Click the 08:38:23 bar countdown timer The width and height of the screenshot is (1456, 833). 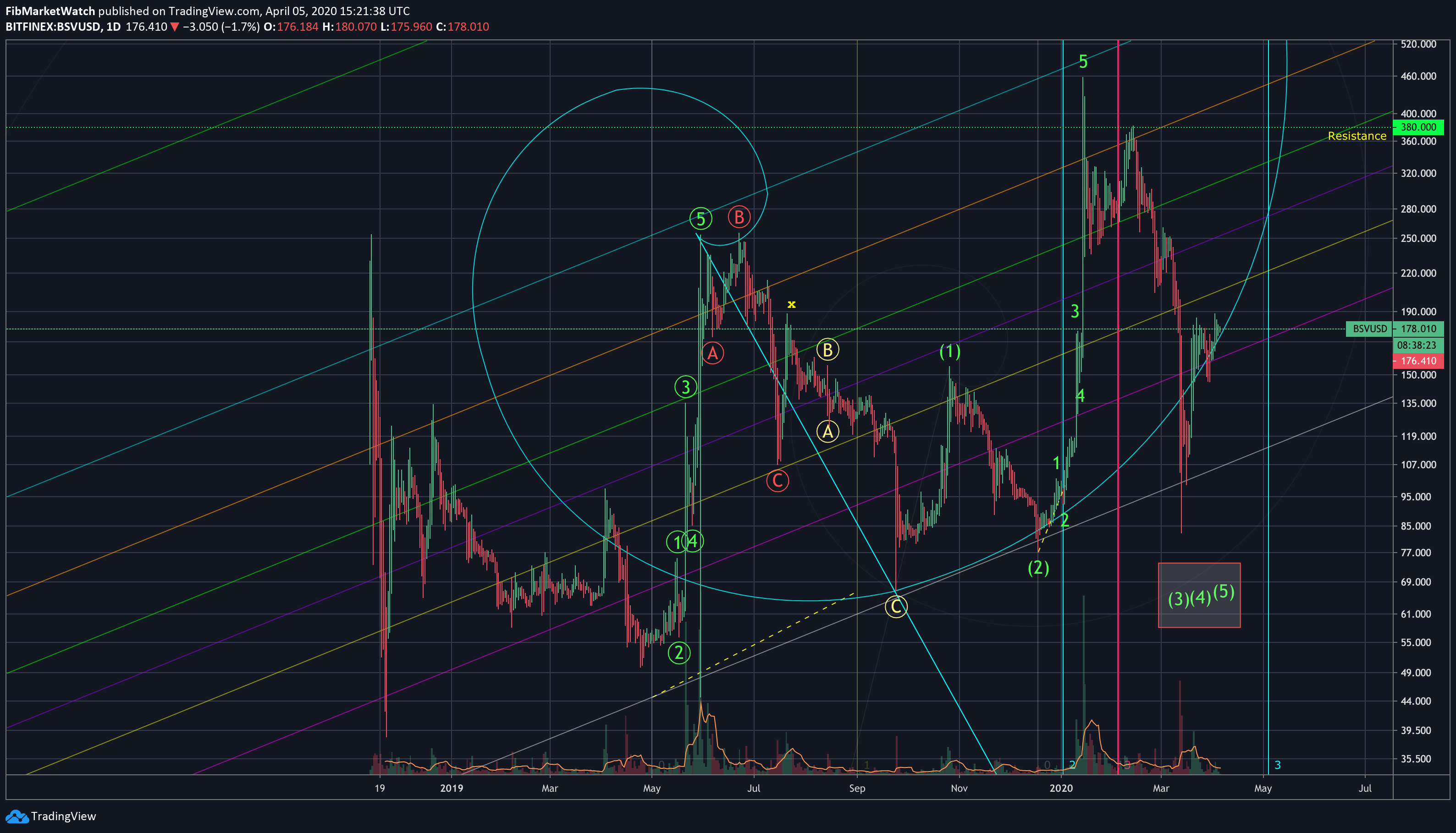[1418, 345]
